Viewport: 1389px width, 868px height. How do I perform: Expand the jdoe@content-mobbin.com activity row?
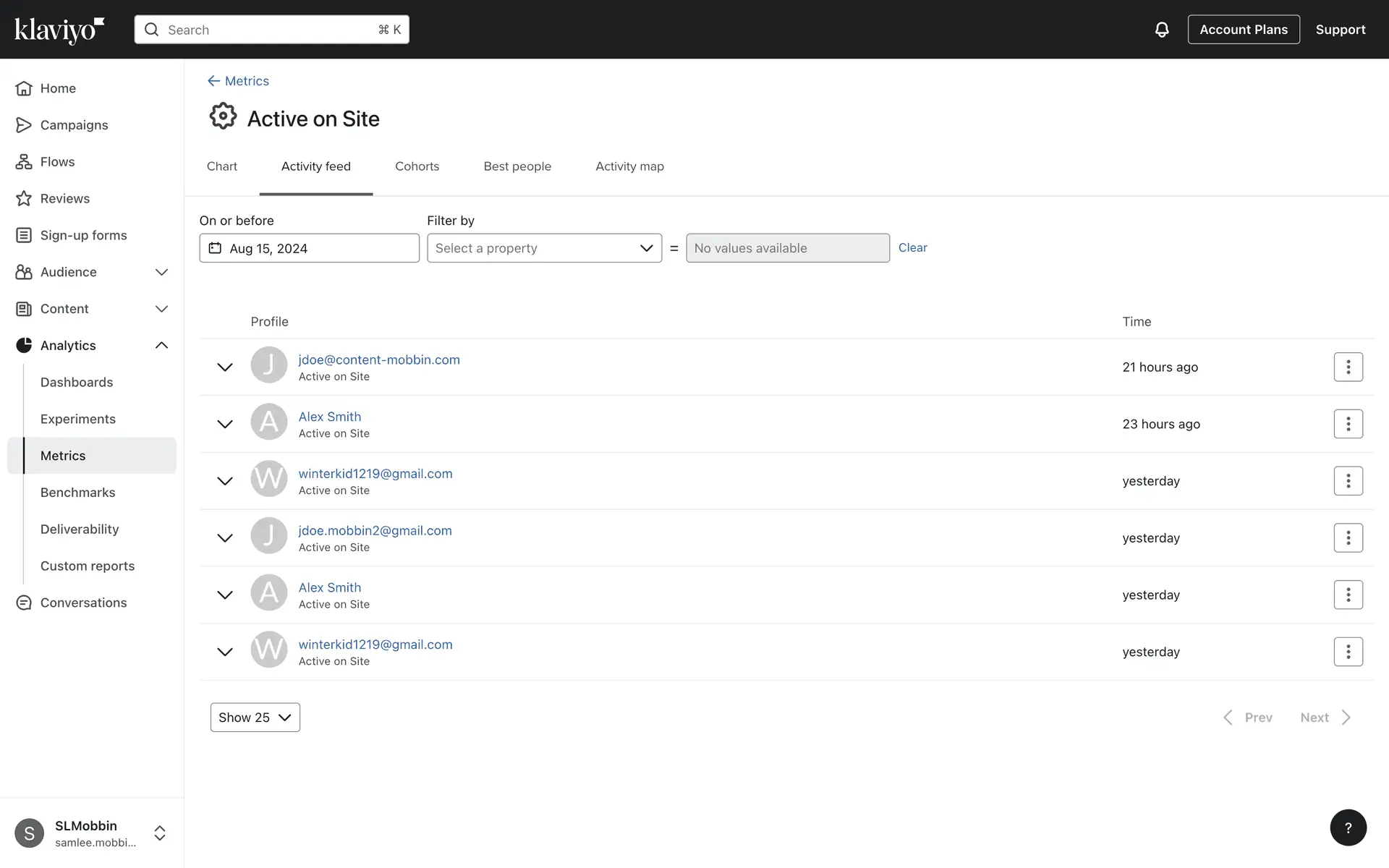(x=225, y=367)
